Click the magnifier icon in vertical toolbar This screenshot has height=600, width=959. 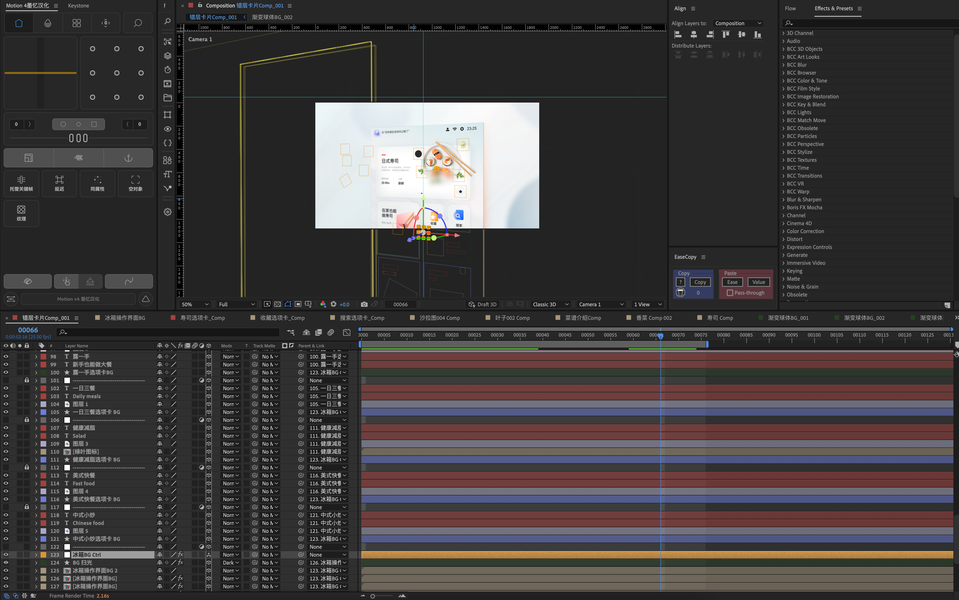tap(168, 21)
